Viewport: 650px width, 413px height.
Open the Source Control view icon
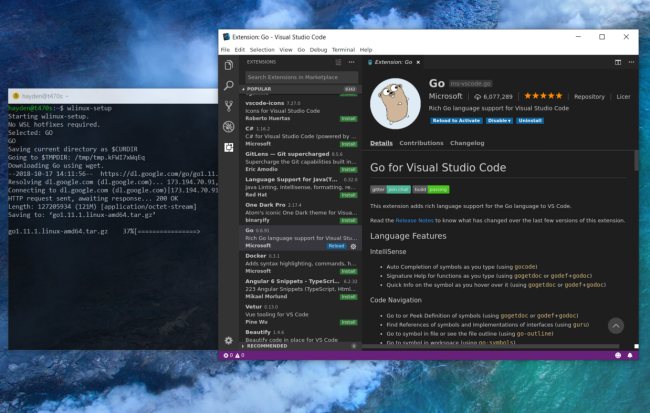229,106
